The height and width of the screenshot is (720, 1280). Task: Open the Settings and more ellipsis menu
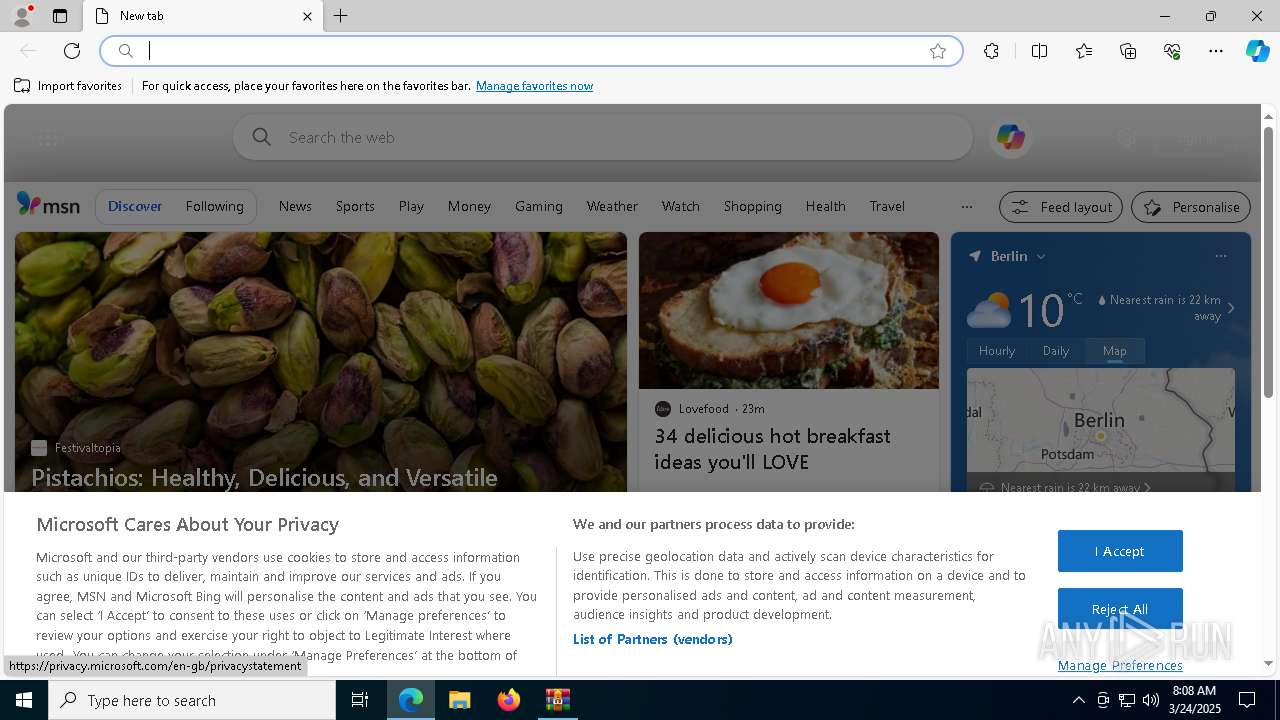point(1216,51)
